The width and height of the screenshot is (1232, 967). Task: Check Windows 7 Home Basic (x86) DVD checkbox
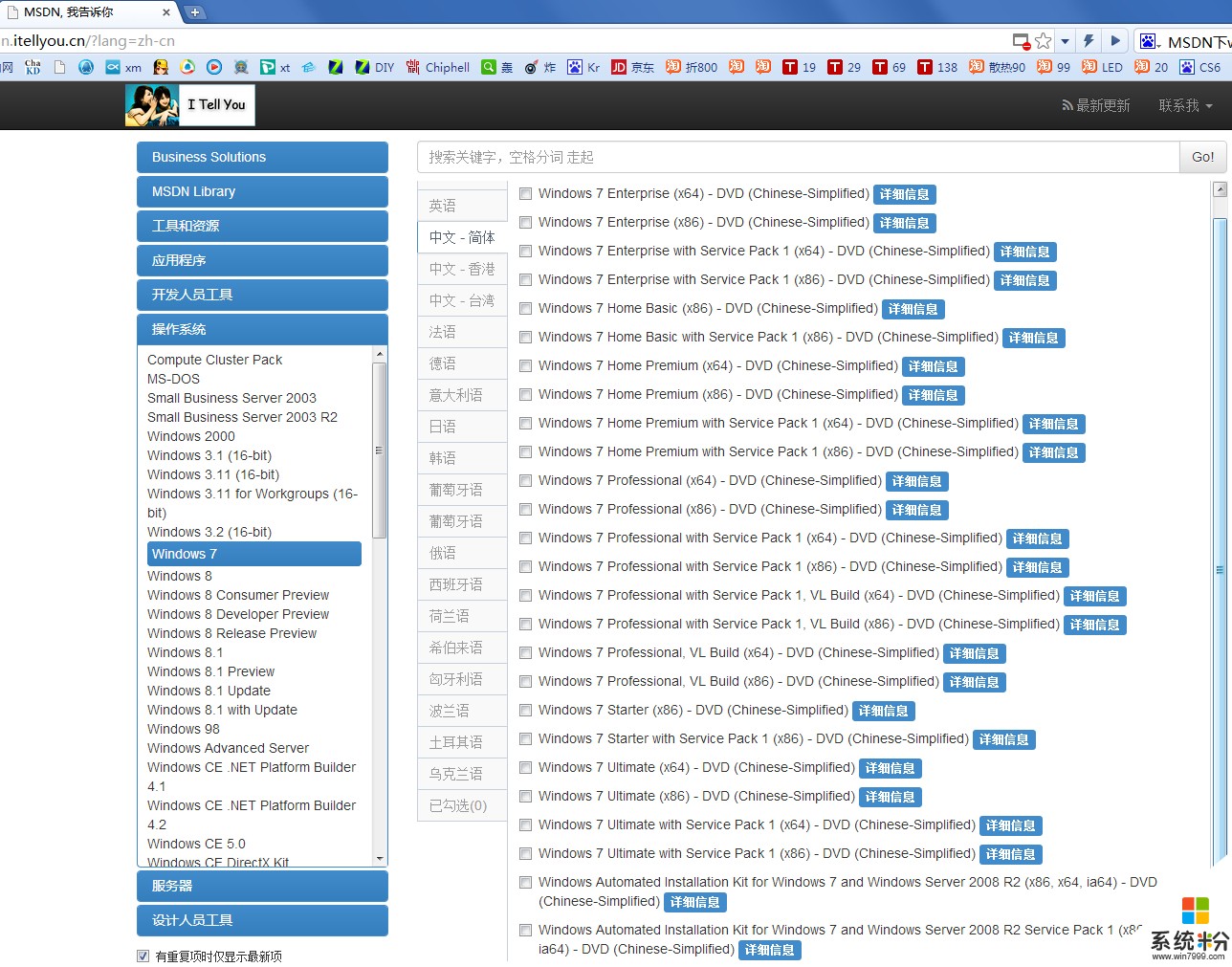(525, 308)
